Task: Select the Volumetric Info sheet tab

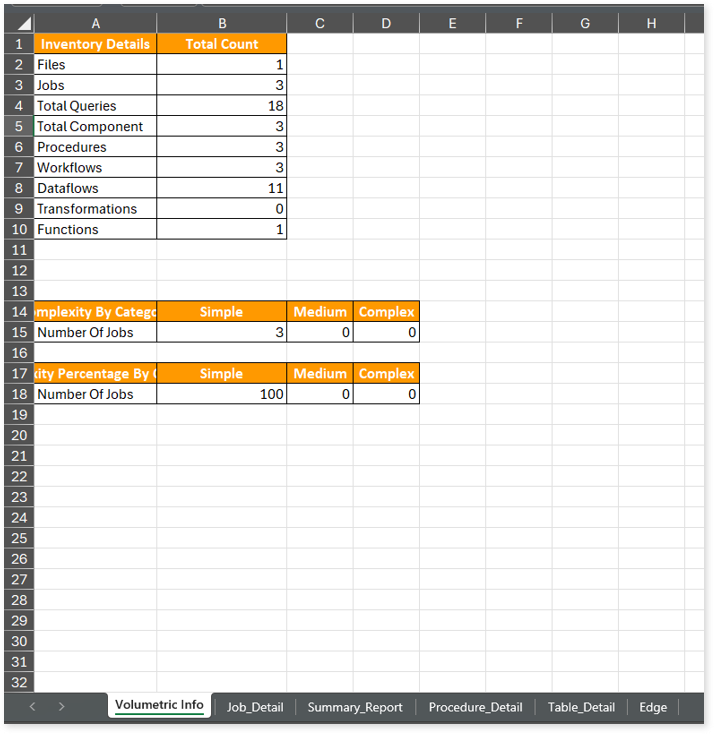Action: (159, 705)
